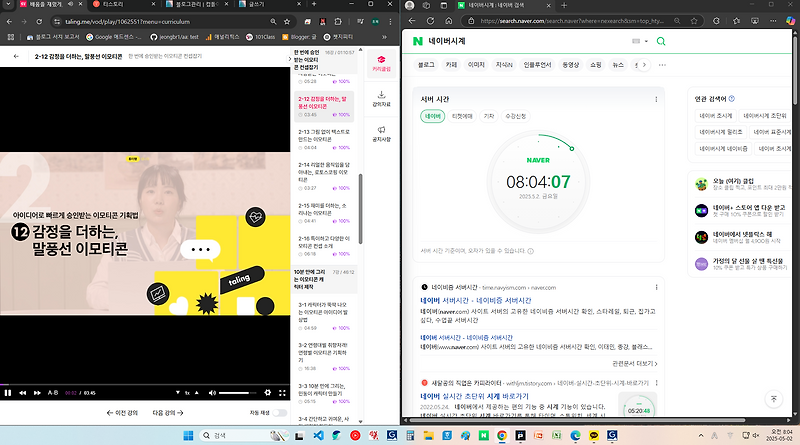Select lecture 2-14 in curriculum list
This screenshot has height=445, width=800.
point(324,176)
